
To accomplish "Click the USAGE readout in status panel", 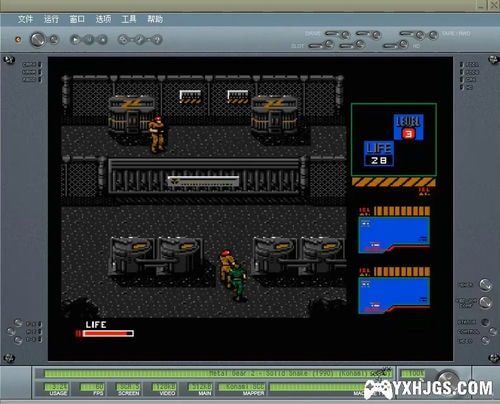I will (x=56, y=387).
